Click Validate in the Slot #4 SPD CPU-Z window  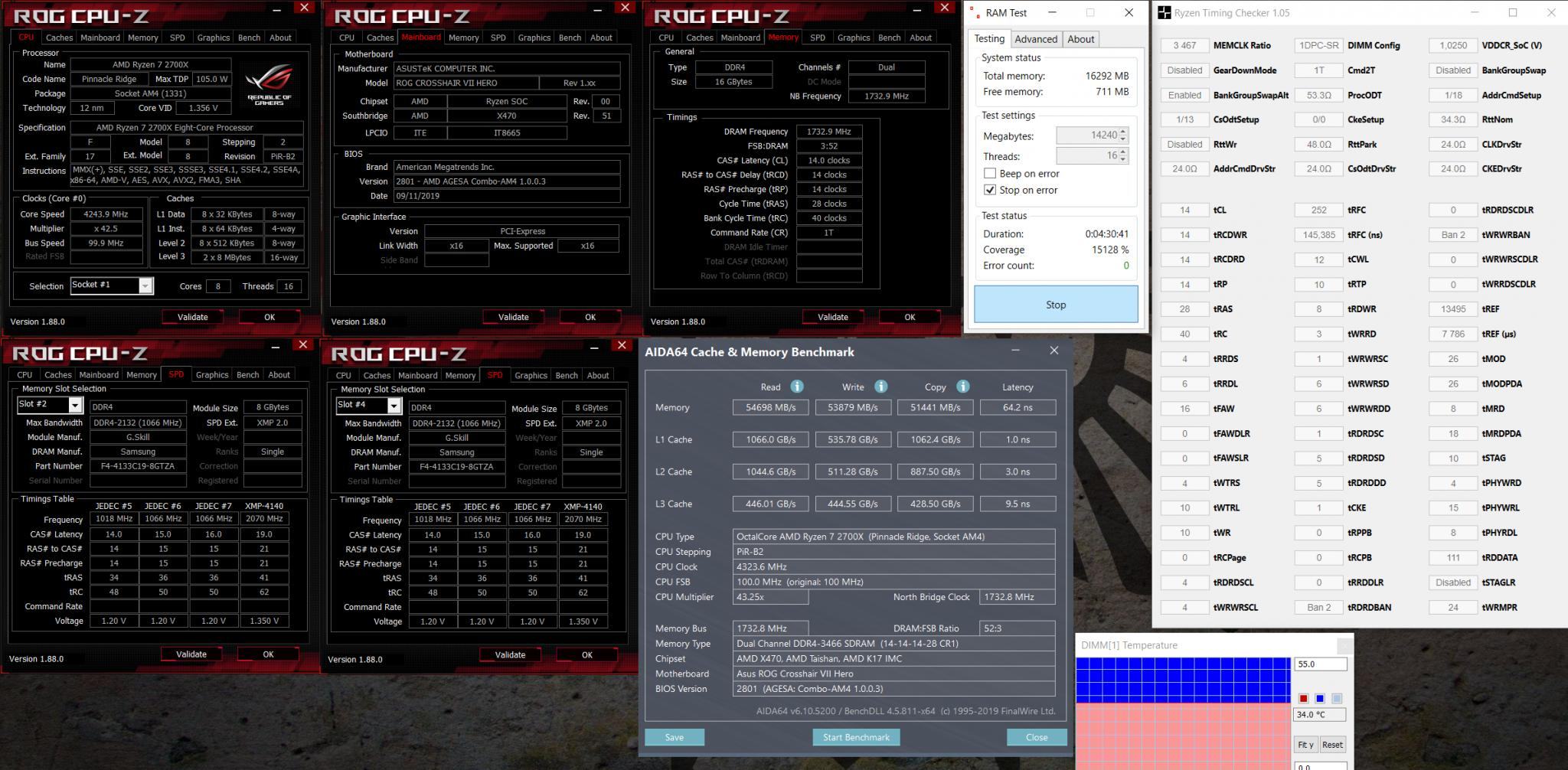[x=510, y=655]
